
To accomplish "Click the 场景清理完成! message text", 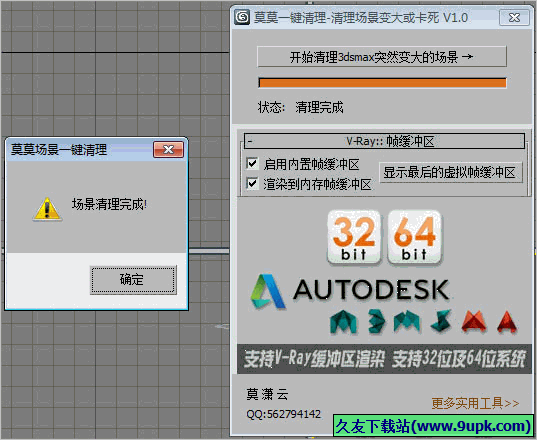I will 109,204.
